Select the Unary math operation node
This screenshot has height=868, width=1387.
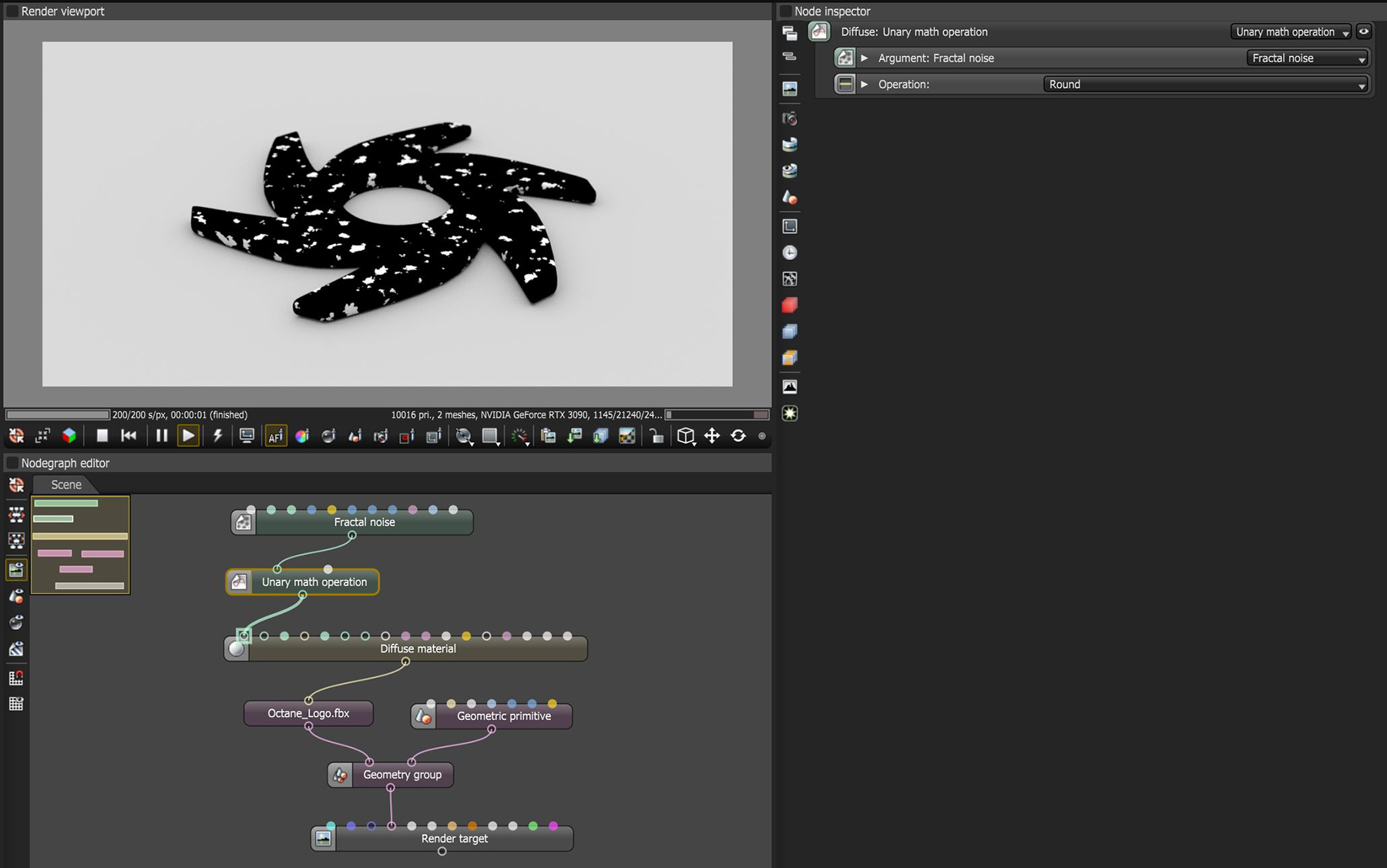click(302, 582)
